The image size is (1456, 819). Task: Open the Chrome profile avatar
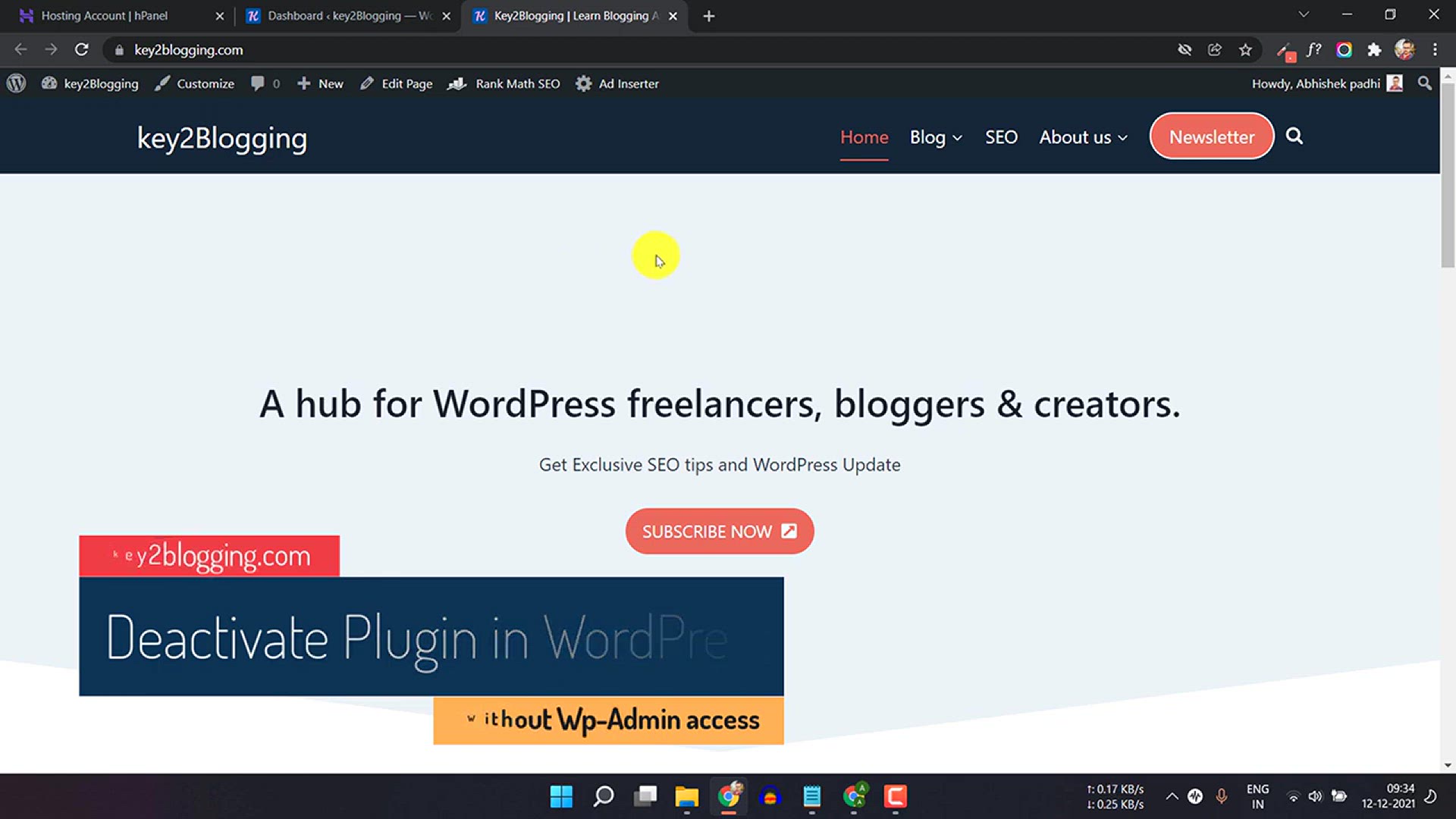pyautogui.click(x=1404, y=50)
